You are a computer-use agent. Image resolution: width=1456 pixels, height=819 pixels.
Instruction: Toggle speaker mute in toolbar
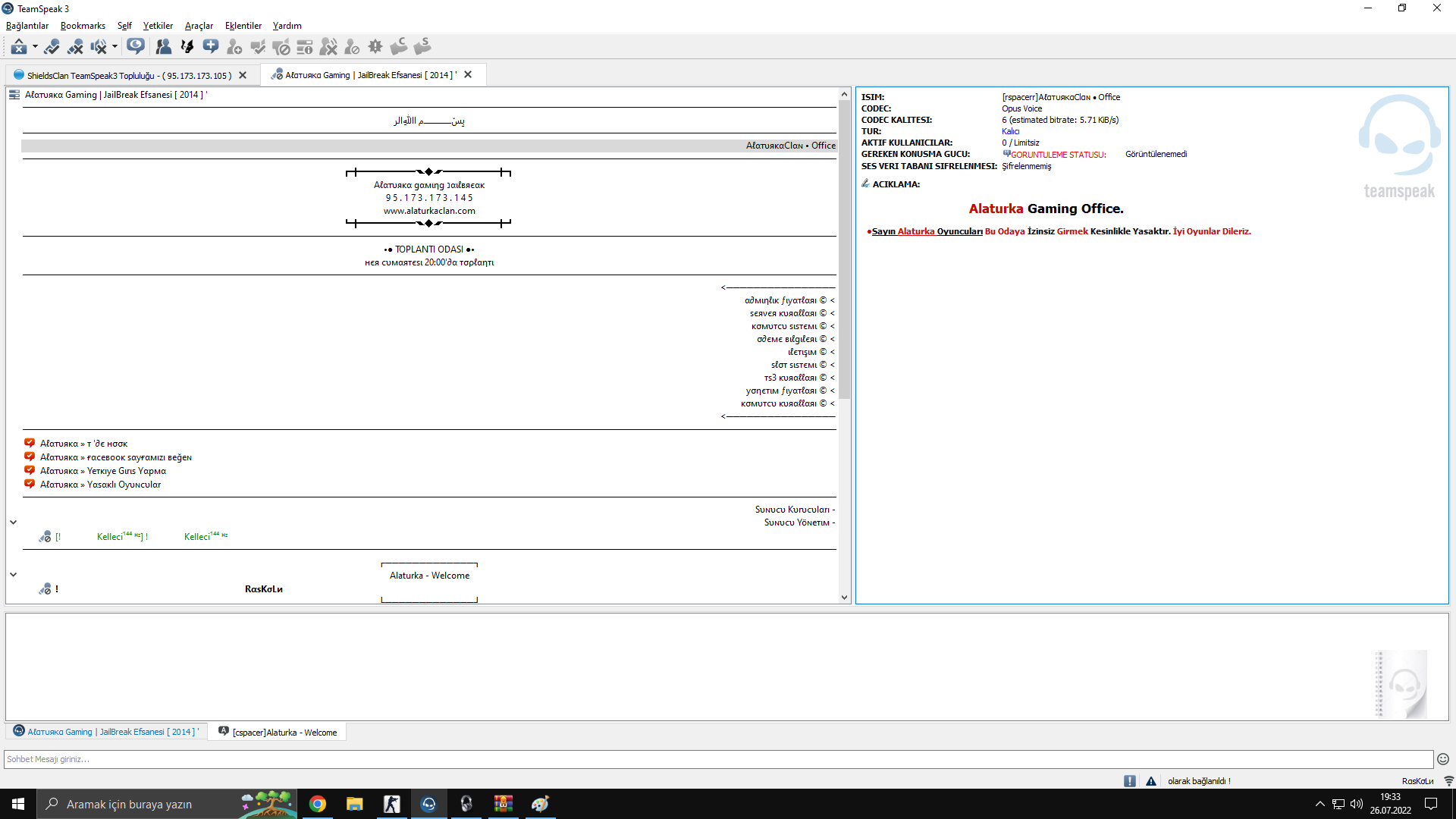[99, 47]
